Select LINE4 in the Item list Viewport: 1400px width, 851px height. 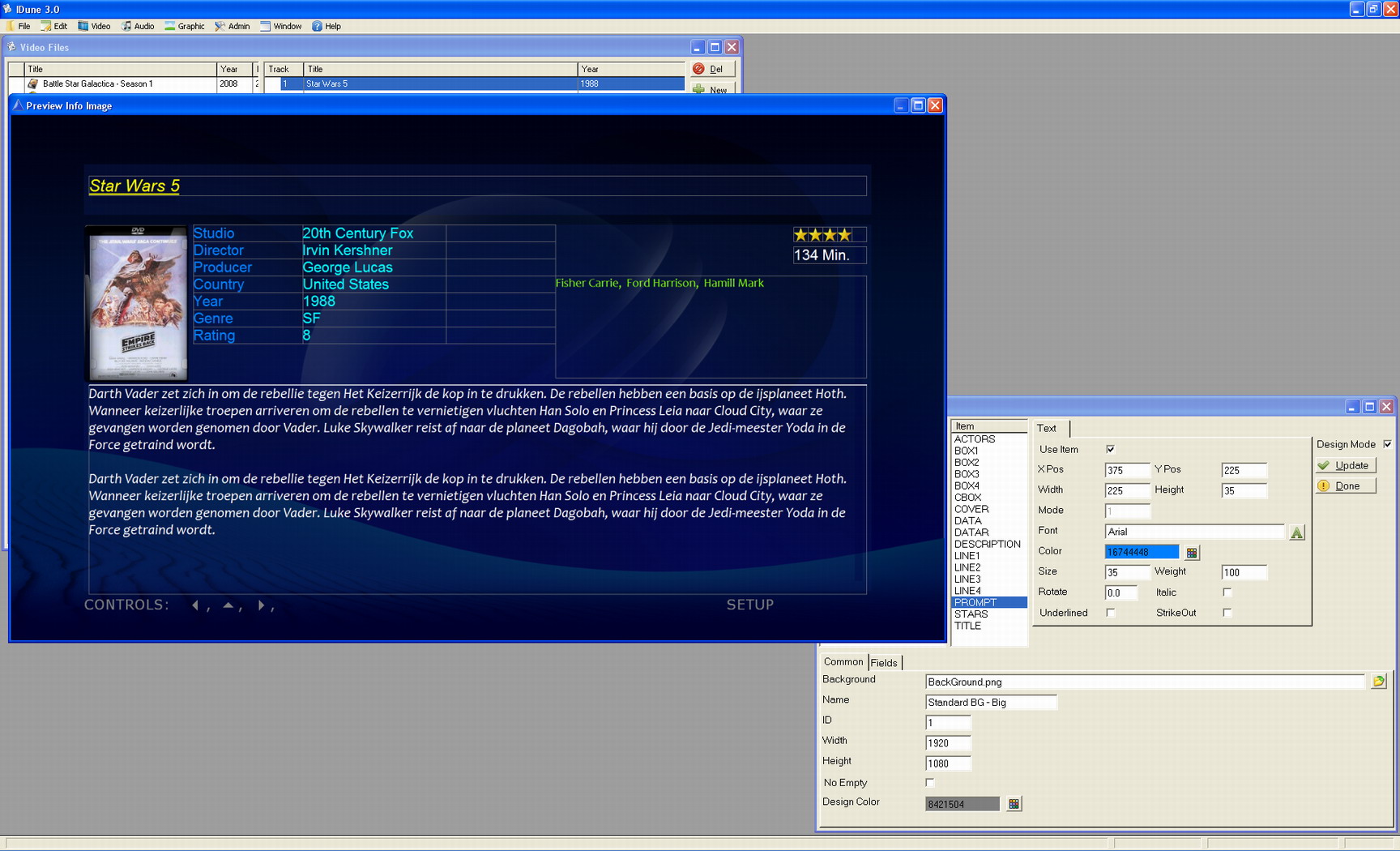pyautogui.click(x=989, y=591)
